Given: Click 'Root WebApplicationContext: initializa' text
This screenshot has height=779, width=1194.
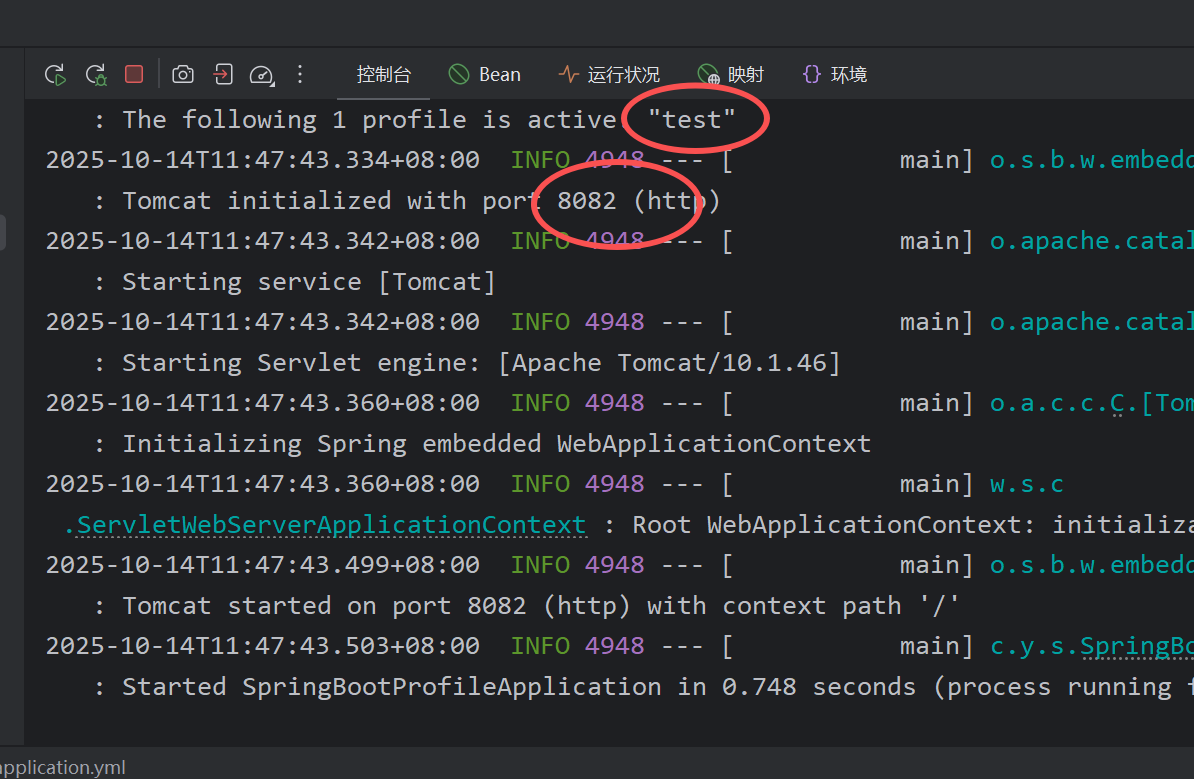Looking at the screenshot, I should [x=913, y=525].
